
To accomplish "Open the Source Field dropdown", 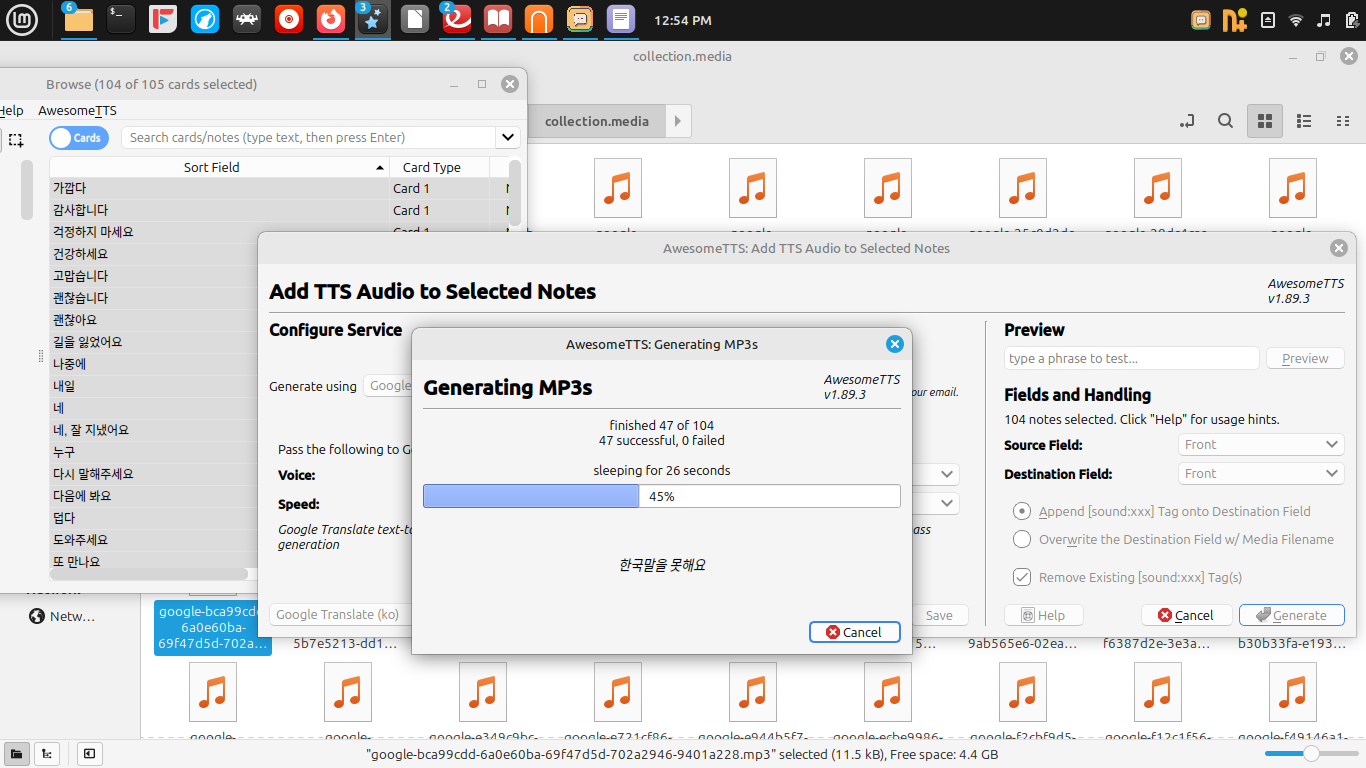I will point(1261,444).
